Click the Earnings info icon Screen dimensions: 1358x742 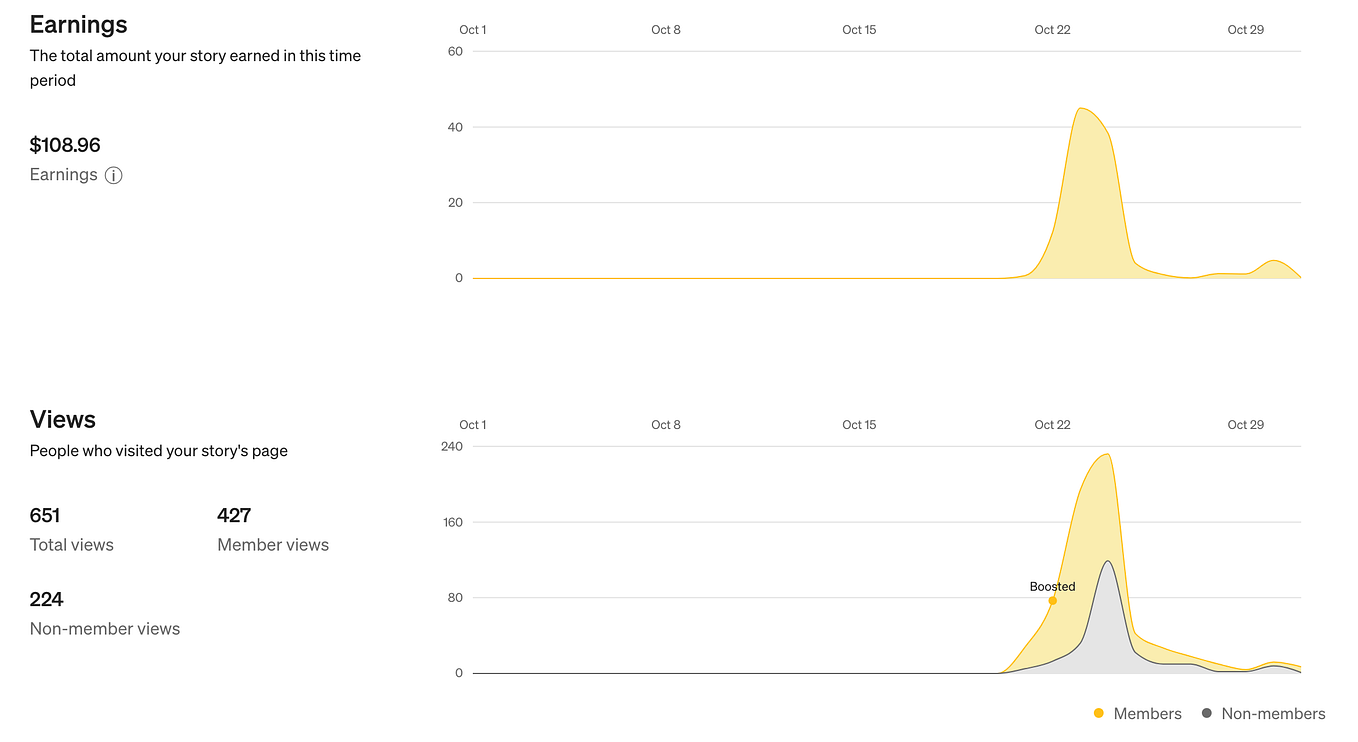tap(114, 176)
